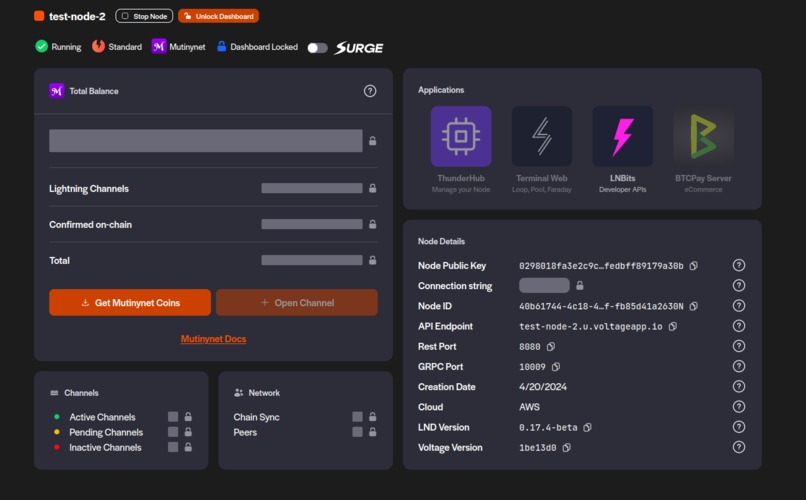Select the Creation Date value 4/20/2024

(x=543, y=387)
